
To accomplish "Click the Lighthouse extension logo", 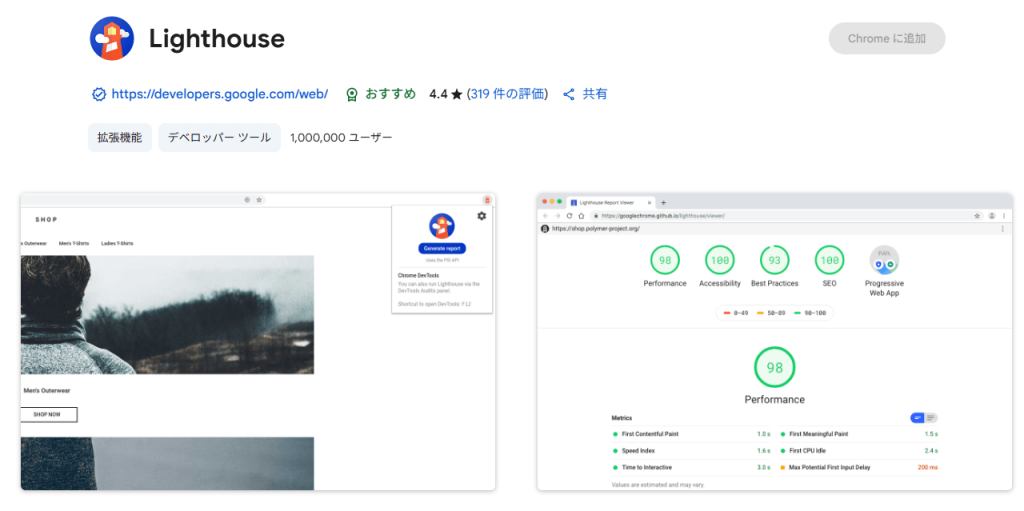I will [112, 39].
